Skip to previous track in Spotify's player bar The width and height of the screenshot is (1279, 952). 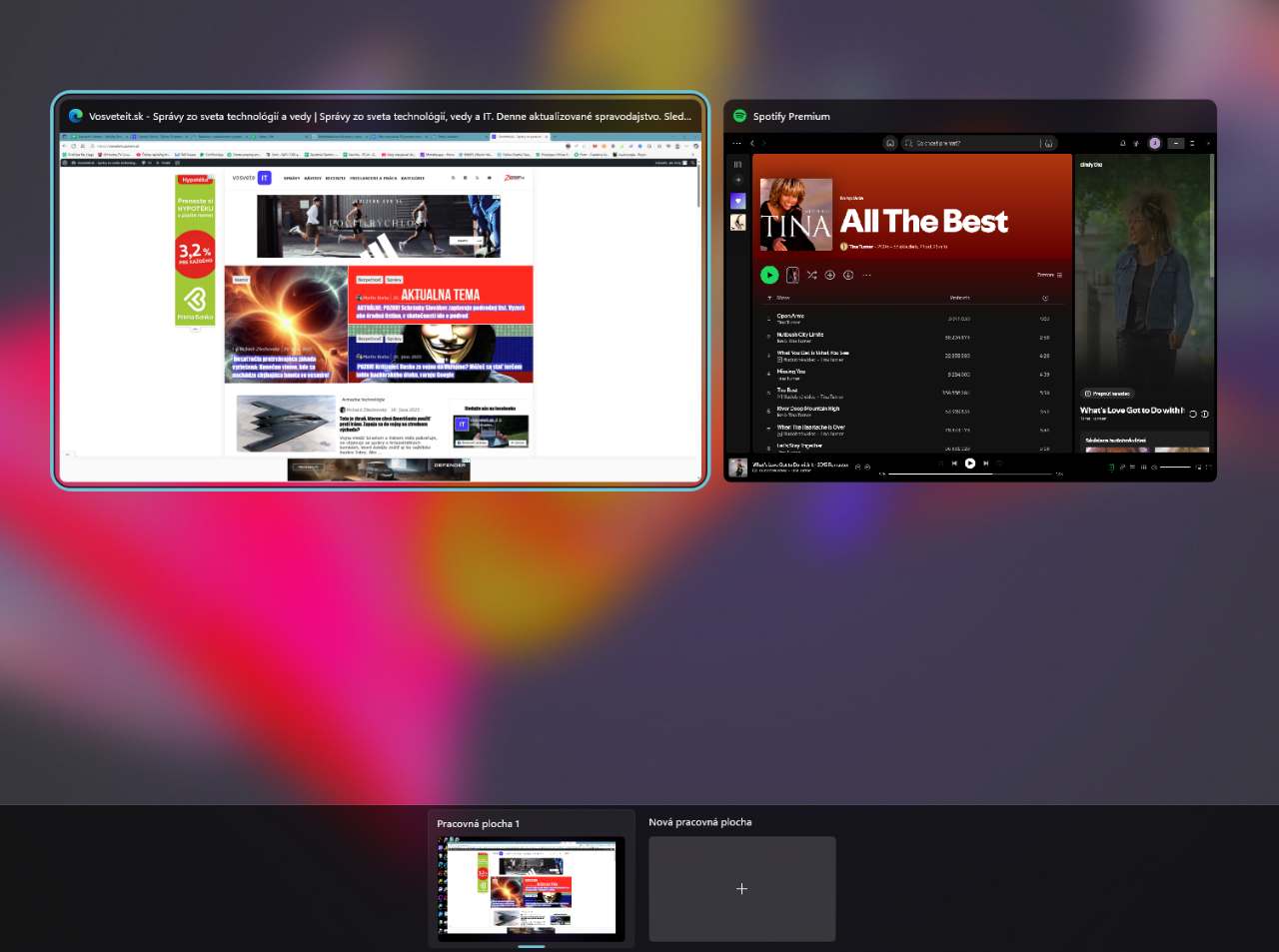(954, 463)
